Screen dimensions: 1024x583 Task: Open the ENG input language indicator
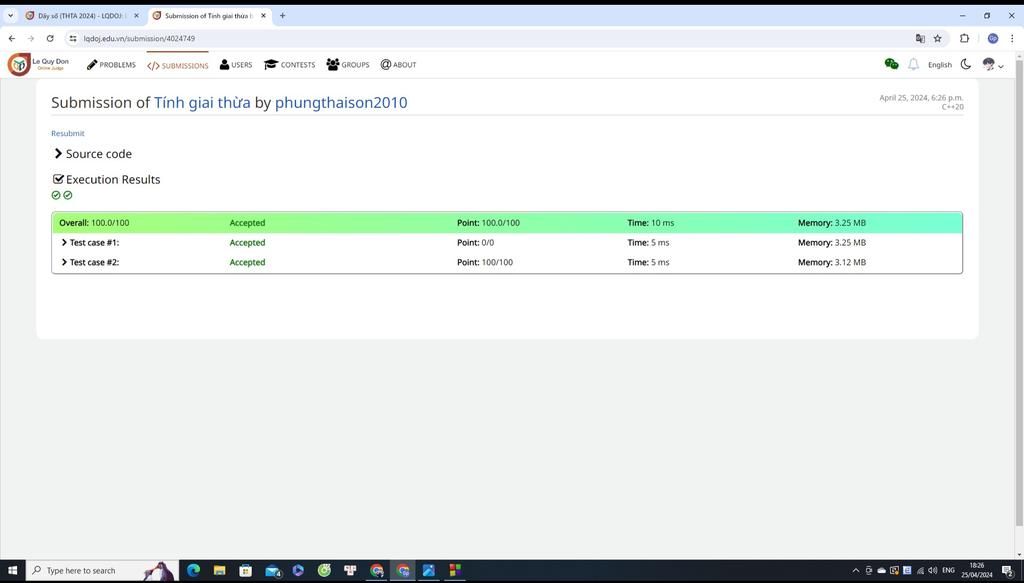click(948, 571)
